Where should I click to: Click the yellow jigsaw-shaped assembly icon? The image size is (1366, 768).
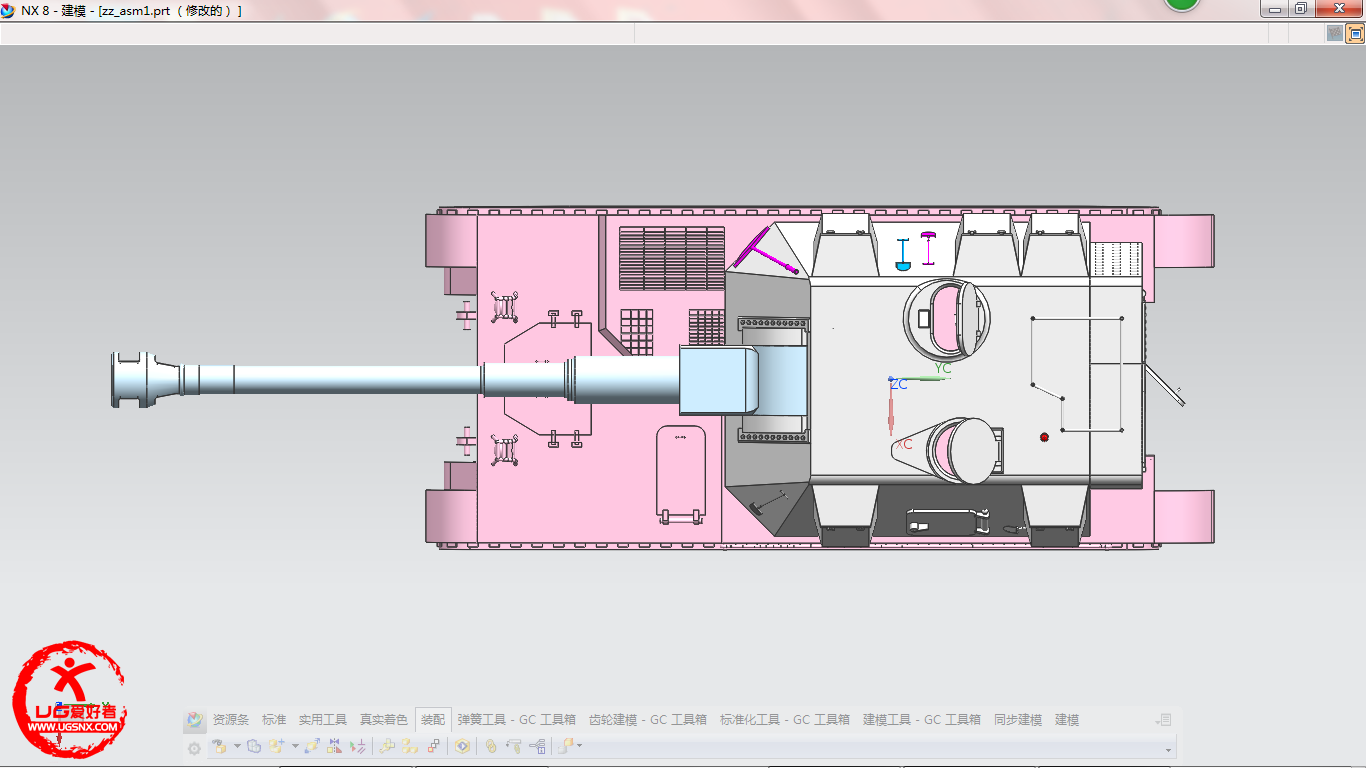(387, 746)
